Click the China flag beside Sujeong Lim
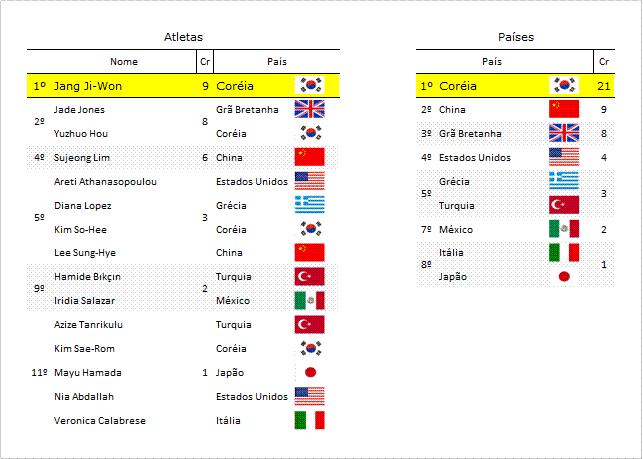Viewport: 643px width, 459px height. pos(310,157)
